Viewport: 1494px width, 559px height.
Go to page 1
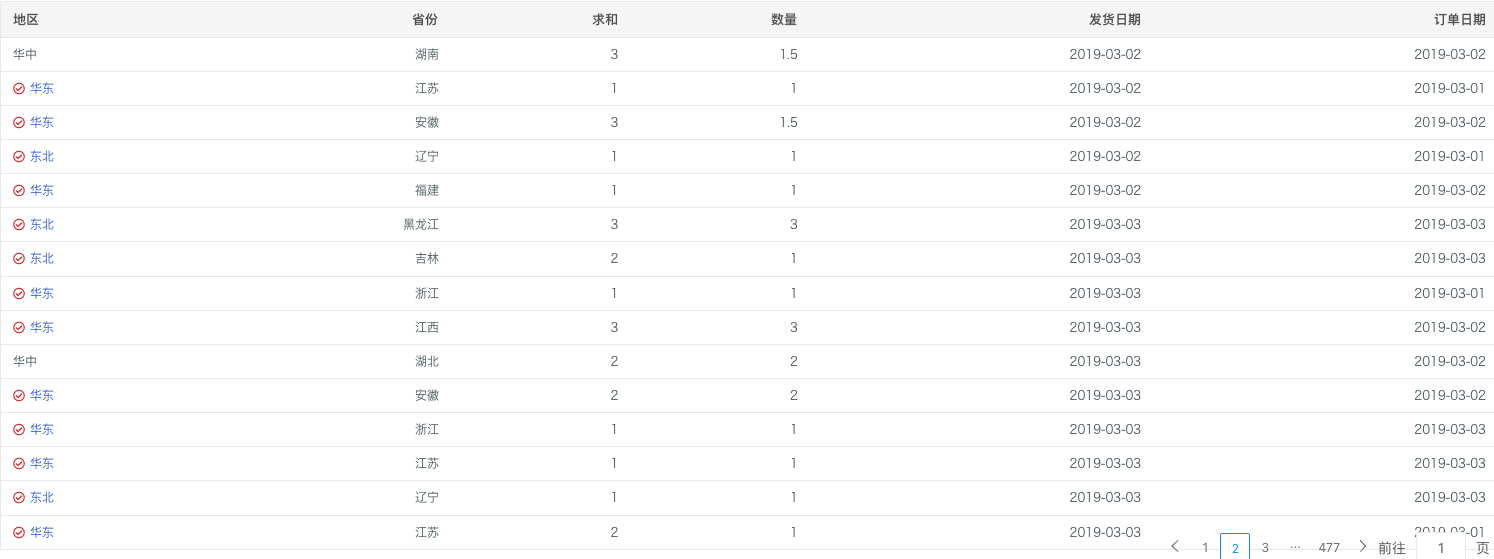point(1205,548)
